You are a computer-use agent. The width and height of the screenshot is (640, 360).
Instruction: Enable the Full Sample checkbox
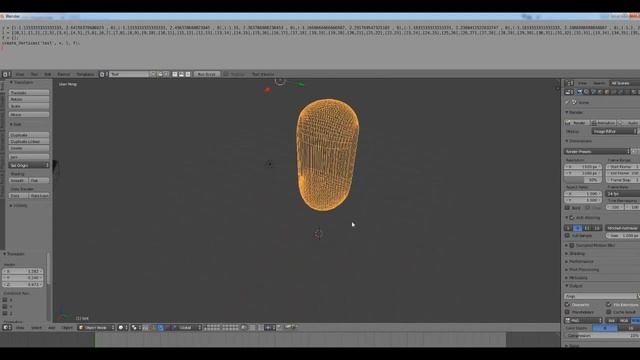[x=567, y=236]
